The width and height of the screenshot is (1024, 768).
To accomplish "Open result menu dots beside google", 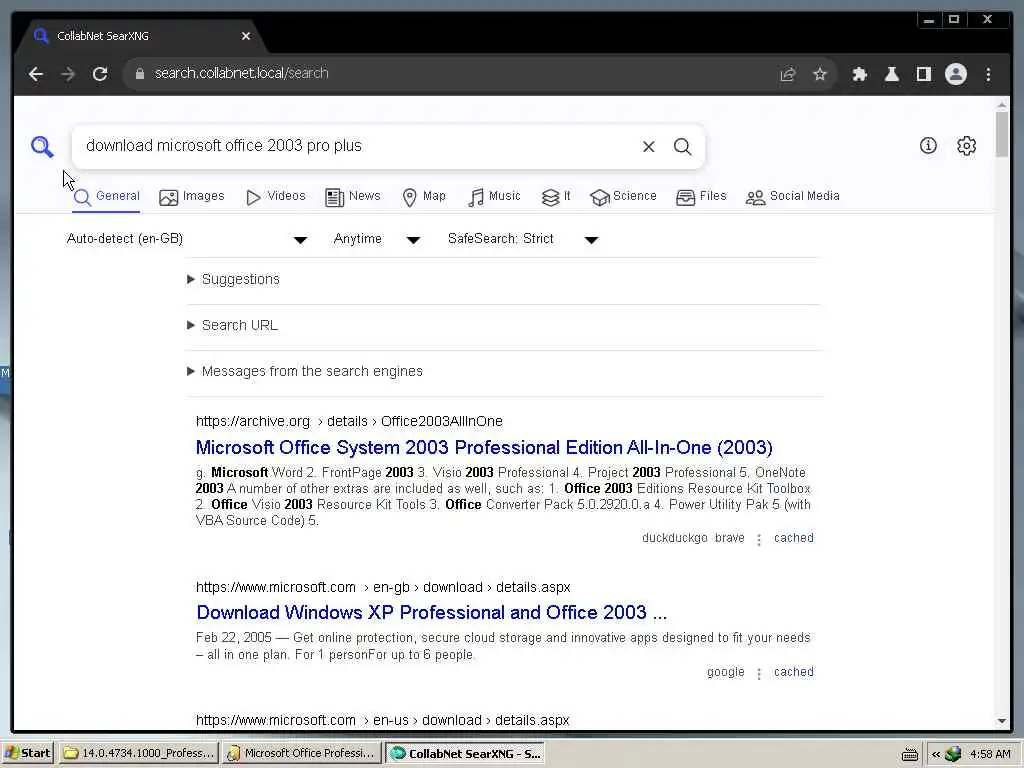I will (x=759, y=673).
